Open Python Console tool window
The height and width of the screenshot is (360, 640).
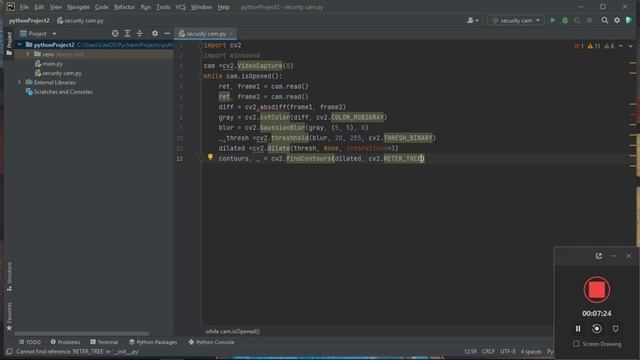point(211,342)
